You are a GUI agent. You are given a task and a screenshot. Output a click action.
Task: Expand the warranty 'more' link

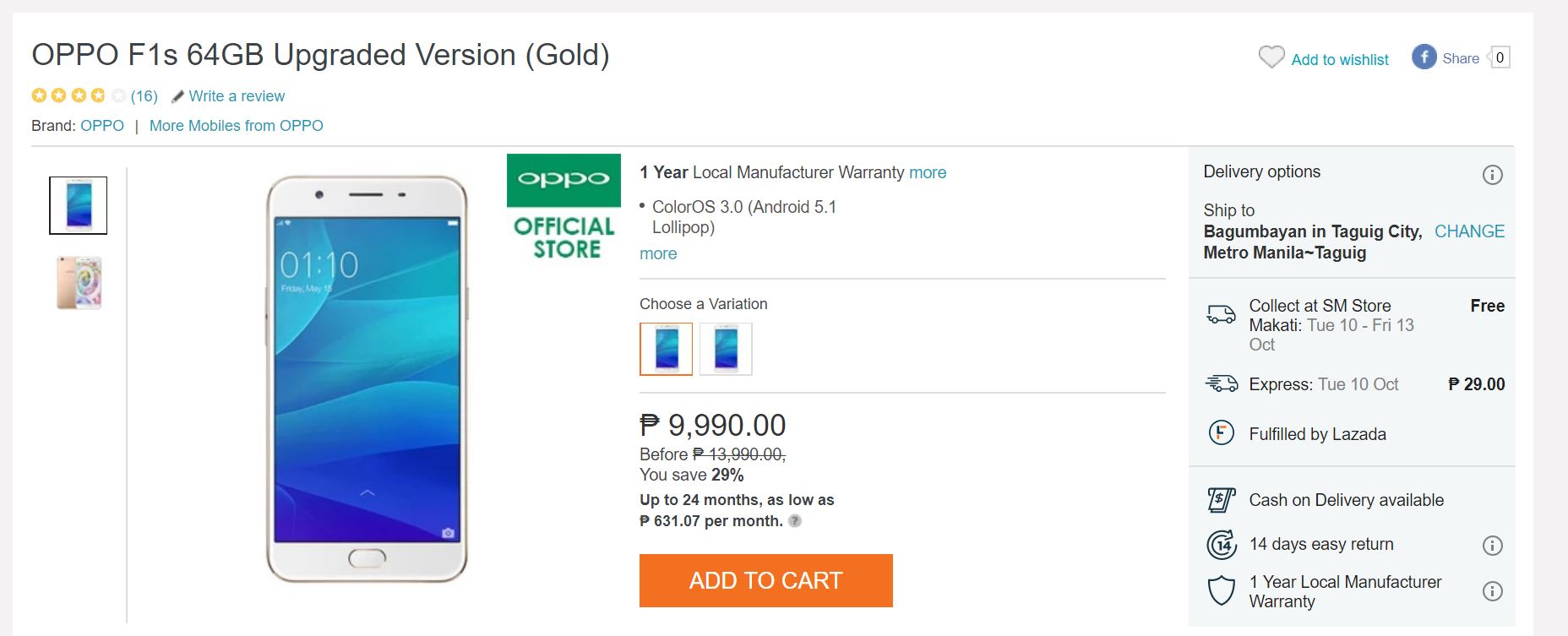coord(927,172)
